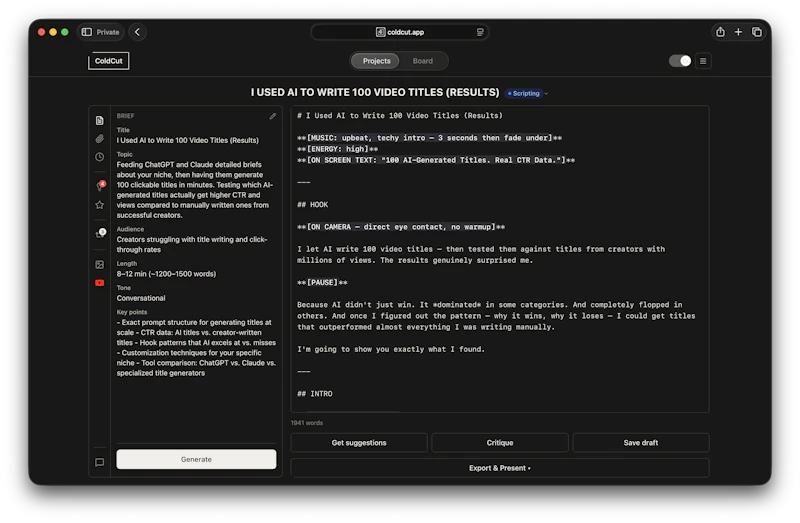Click the reader icon in the address bar

[480, 32]
